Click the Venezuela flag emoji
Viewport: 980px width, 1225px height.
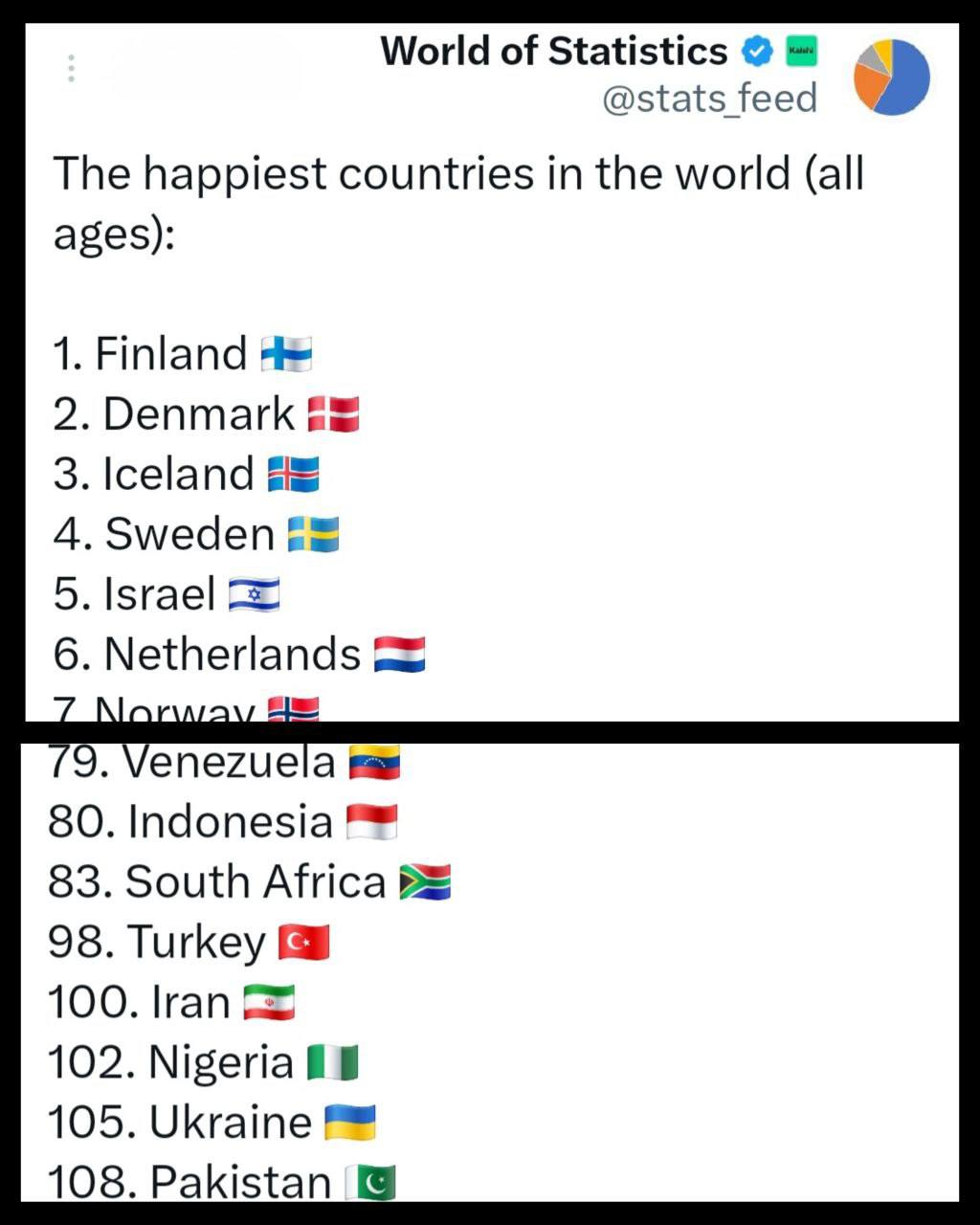[374, 763]
